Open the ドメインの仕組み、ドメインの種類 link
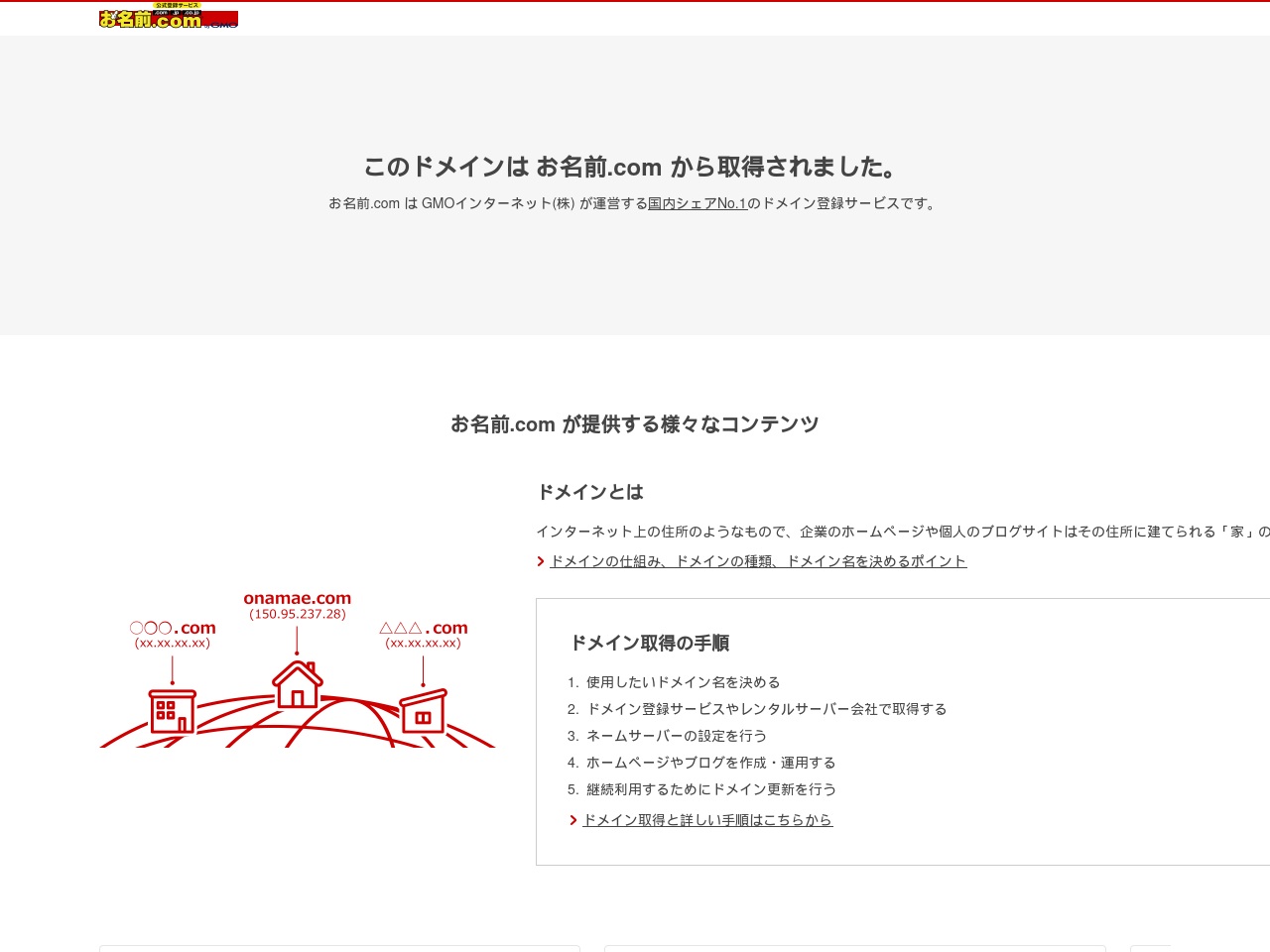The height and width of the screenshot is (952, 1270). [758, 561]
